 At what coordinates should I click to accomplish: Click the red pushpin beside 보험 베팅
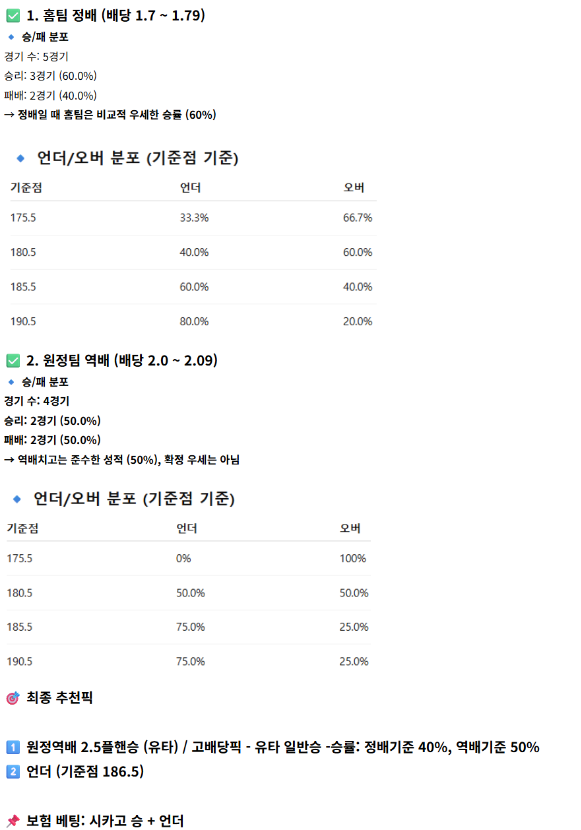pos(13,821)
